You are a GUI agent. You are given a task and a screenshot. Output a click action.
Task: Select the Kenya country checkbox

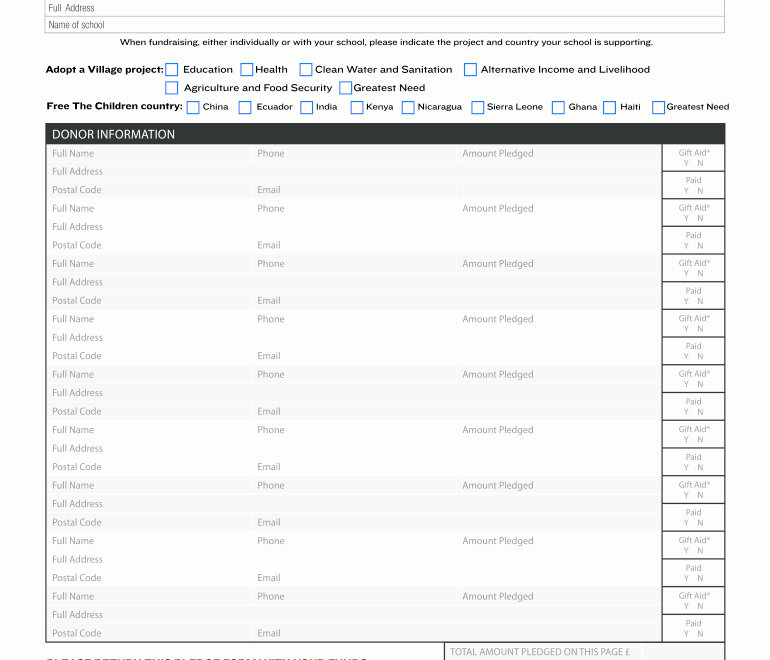click(356, 108)
